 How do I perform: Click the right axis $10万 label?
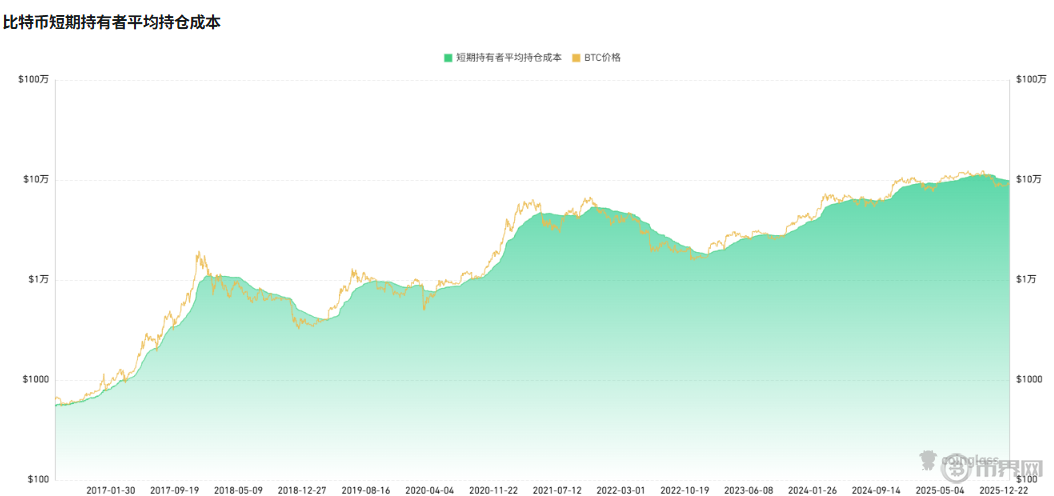tap(1030, 180)
